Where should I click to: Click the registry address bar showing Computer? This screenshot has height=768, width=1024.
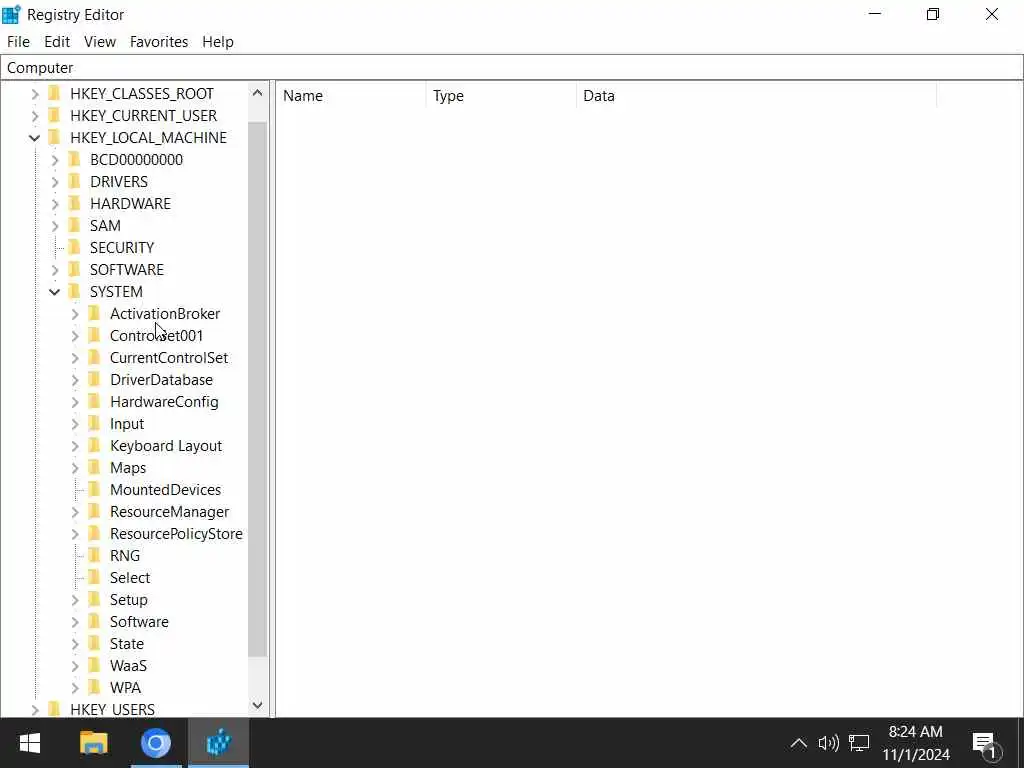pyautogui.click(x=512, y=68)
